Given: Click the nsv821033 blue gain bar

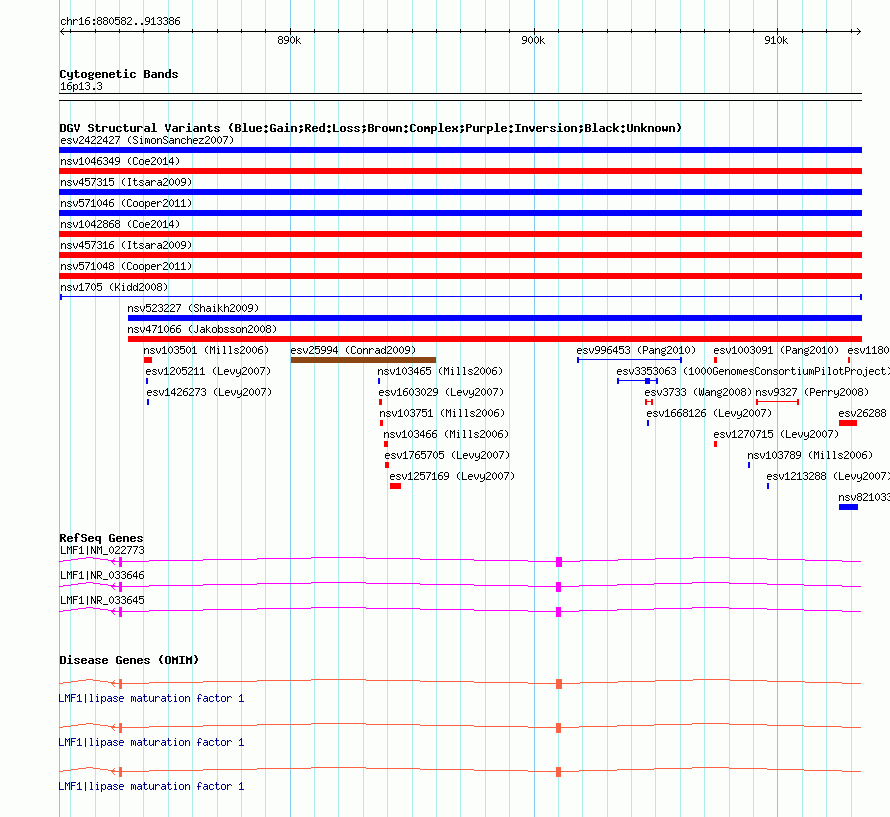Looking at the screenshot, I should point(849,507).
